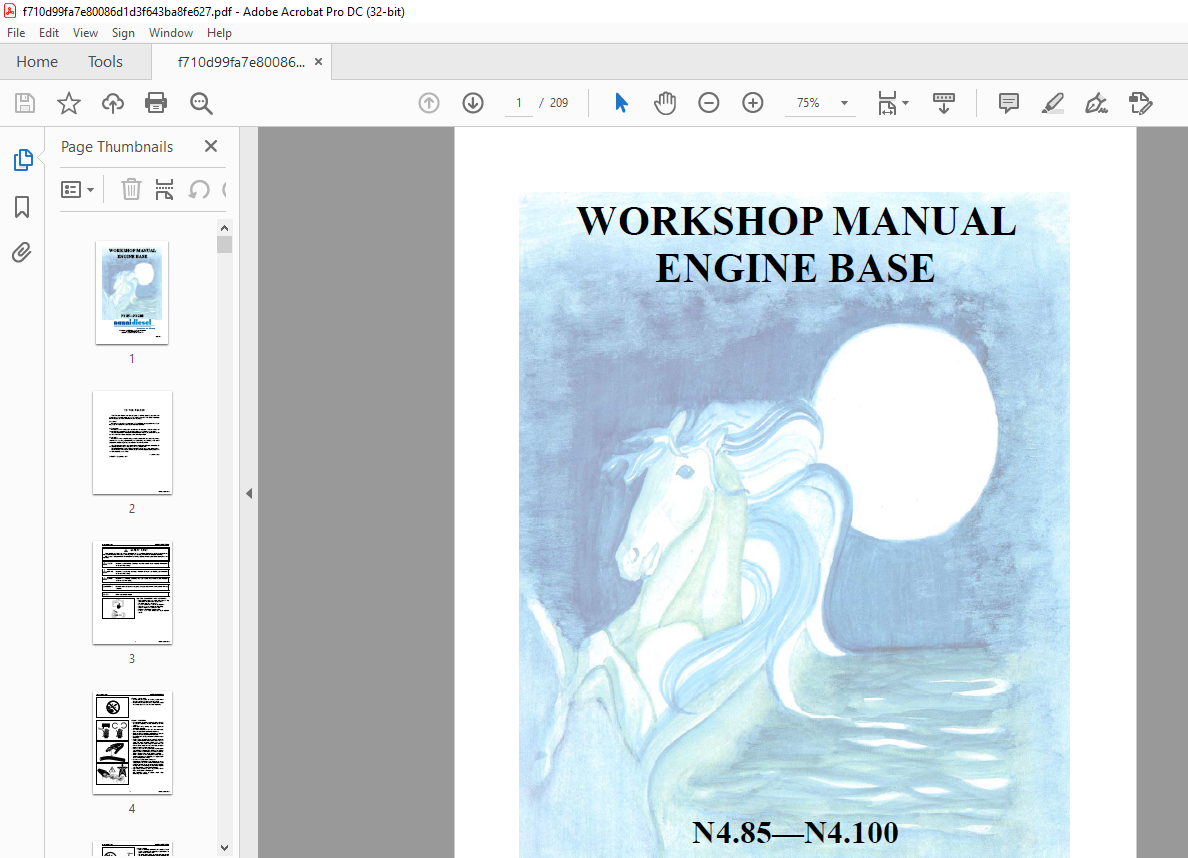Click the '209' total page count
1188x858 pixels.
point(559,103)
